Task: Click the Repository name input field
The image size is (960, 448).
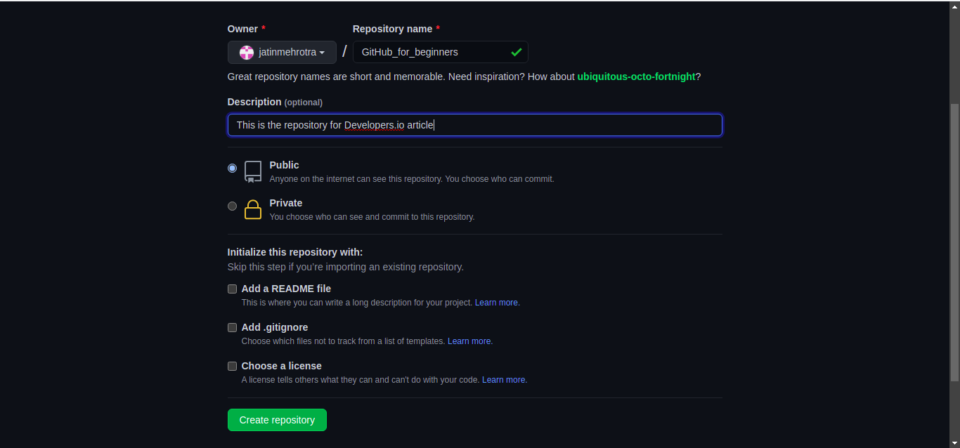Action: (x=440, y=53)
